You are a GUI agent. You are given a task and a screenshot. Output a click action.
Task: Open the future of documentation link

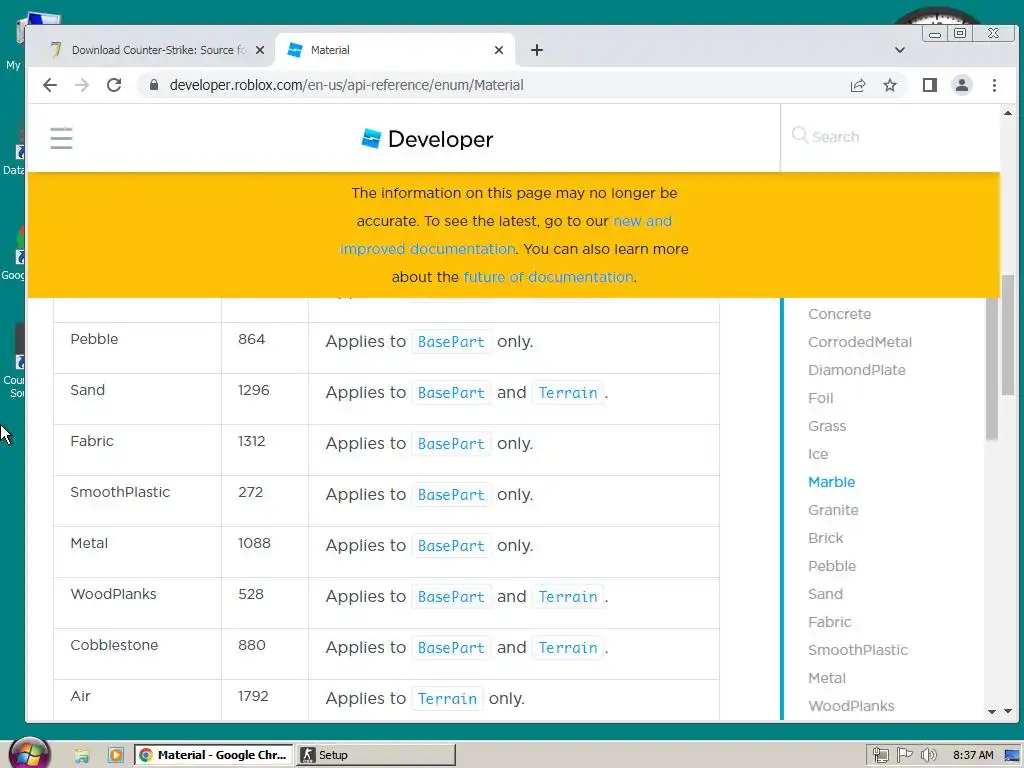(548, 277)
